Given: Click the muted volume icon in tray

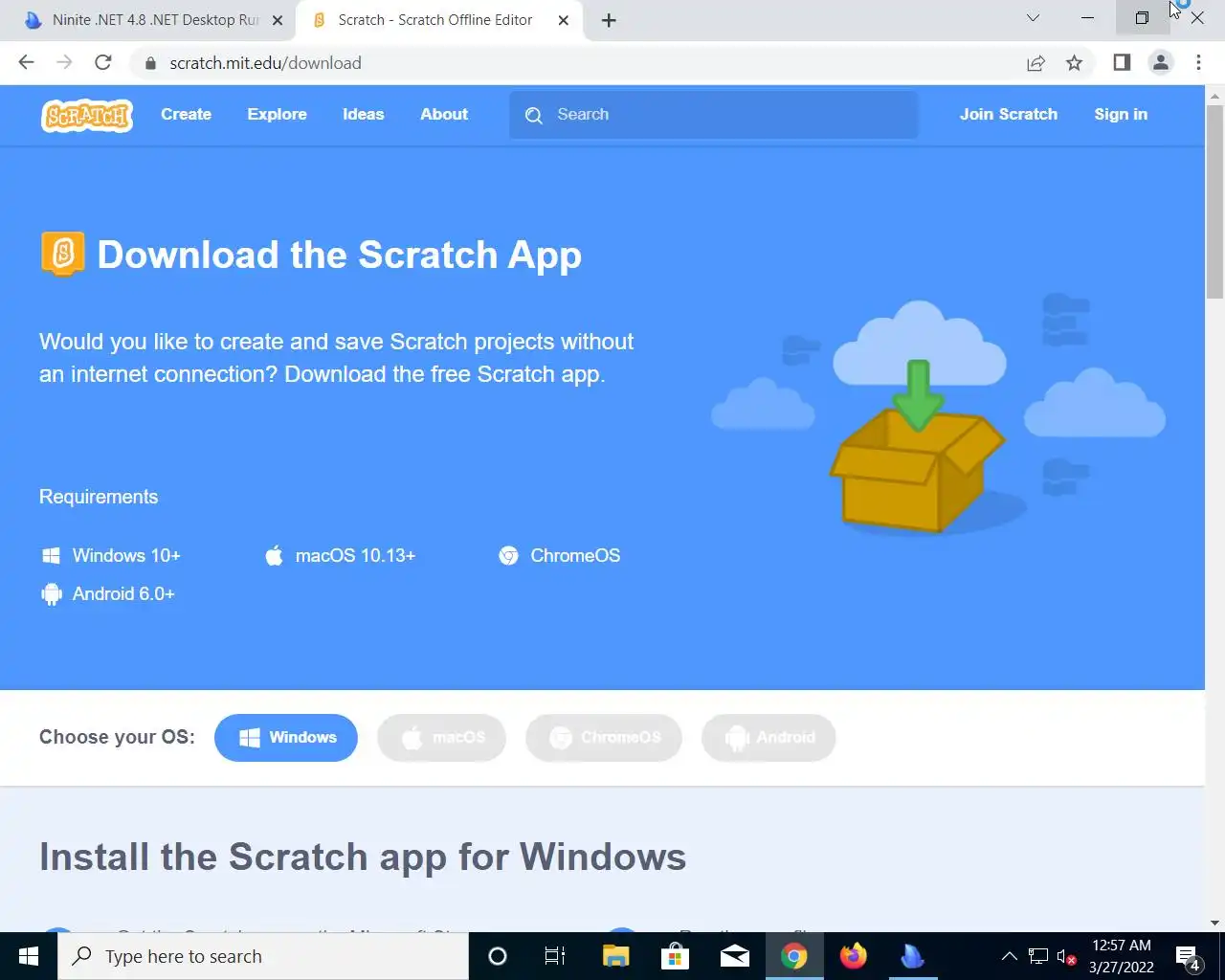Looking at the screenshot, I should (1066, 956).
